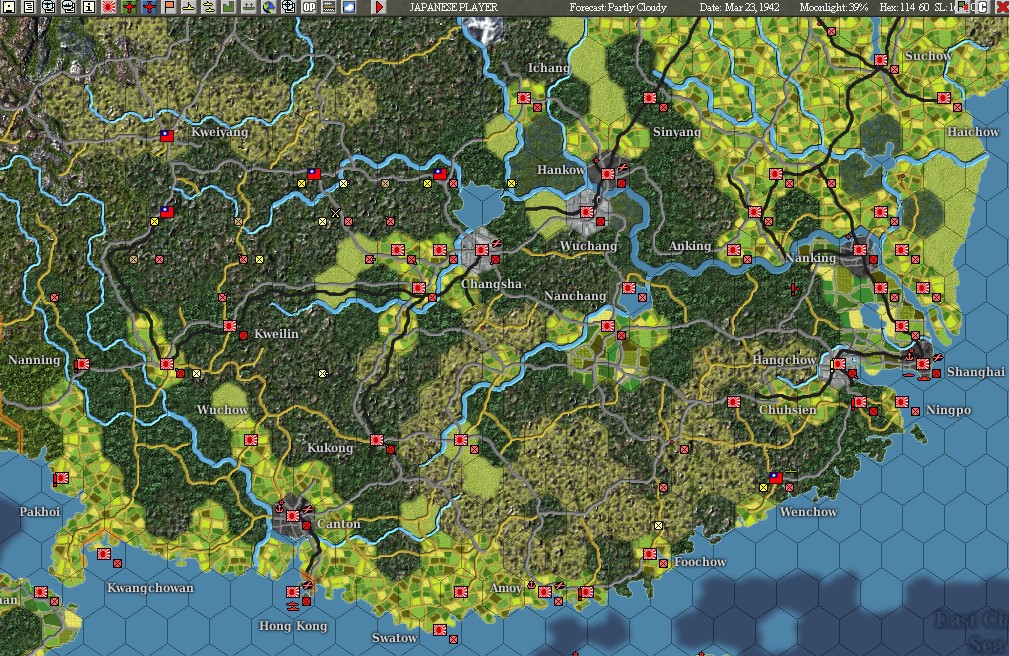
Task: Select the Canton Japanese base flag
Action: [293, 516]
